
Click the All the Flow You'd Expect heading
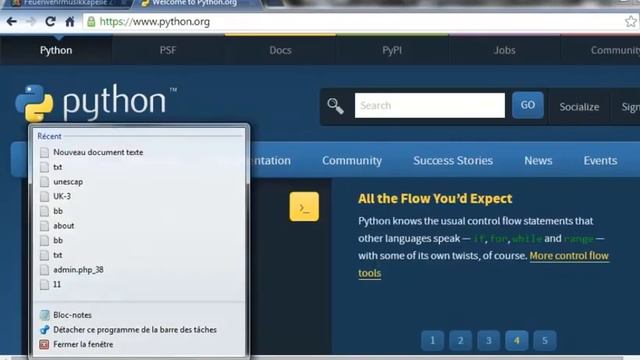point(435,199)
